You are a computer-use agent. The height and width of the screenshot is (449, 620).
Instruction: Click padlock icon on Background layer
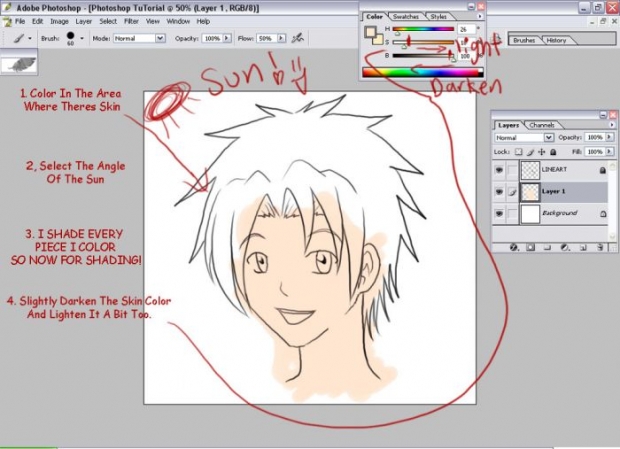tap(603, 214)
